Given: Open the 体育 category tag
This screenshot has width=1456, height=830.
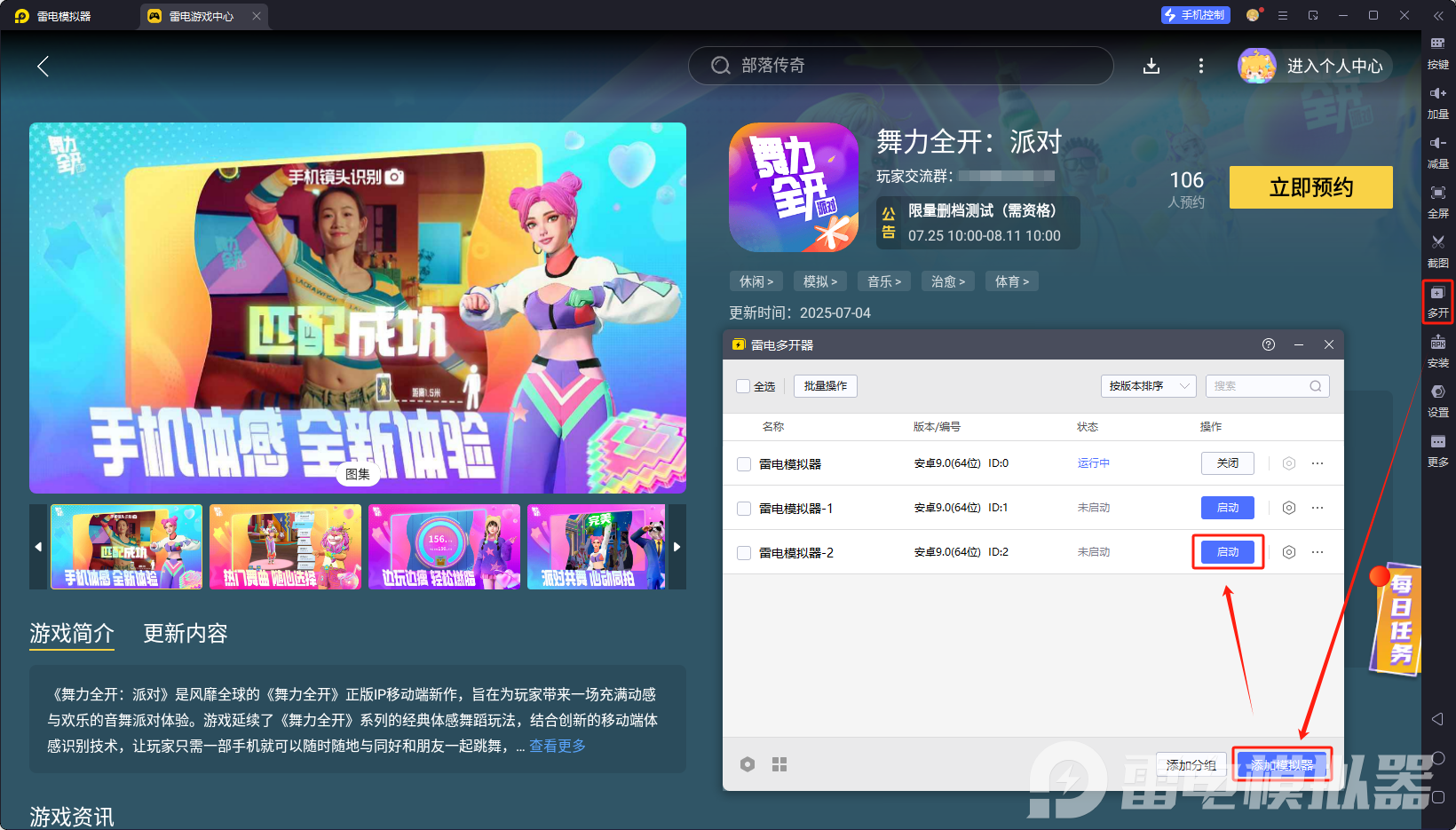Looking at the screenshot, I should tap(1012, 281).
